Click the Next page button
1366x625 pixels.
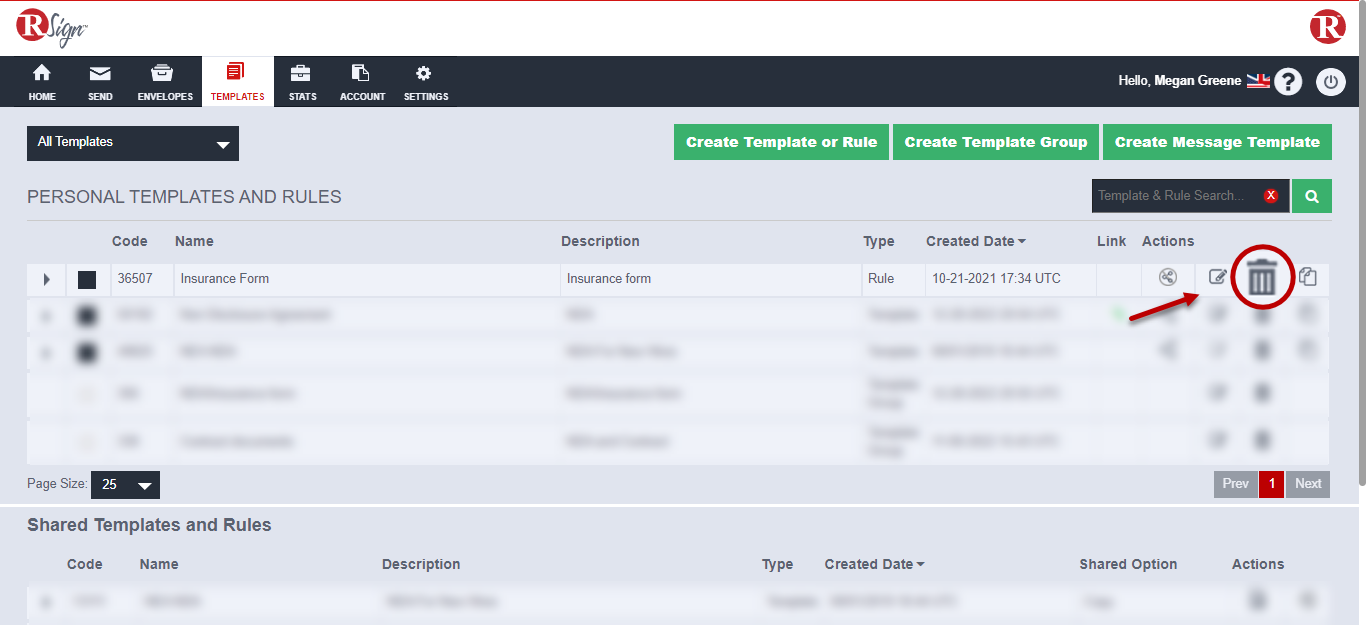tap(1308, 484)
